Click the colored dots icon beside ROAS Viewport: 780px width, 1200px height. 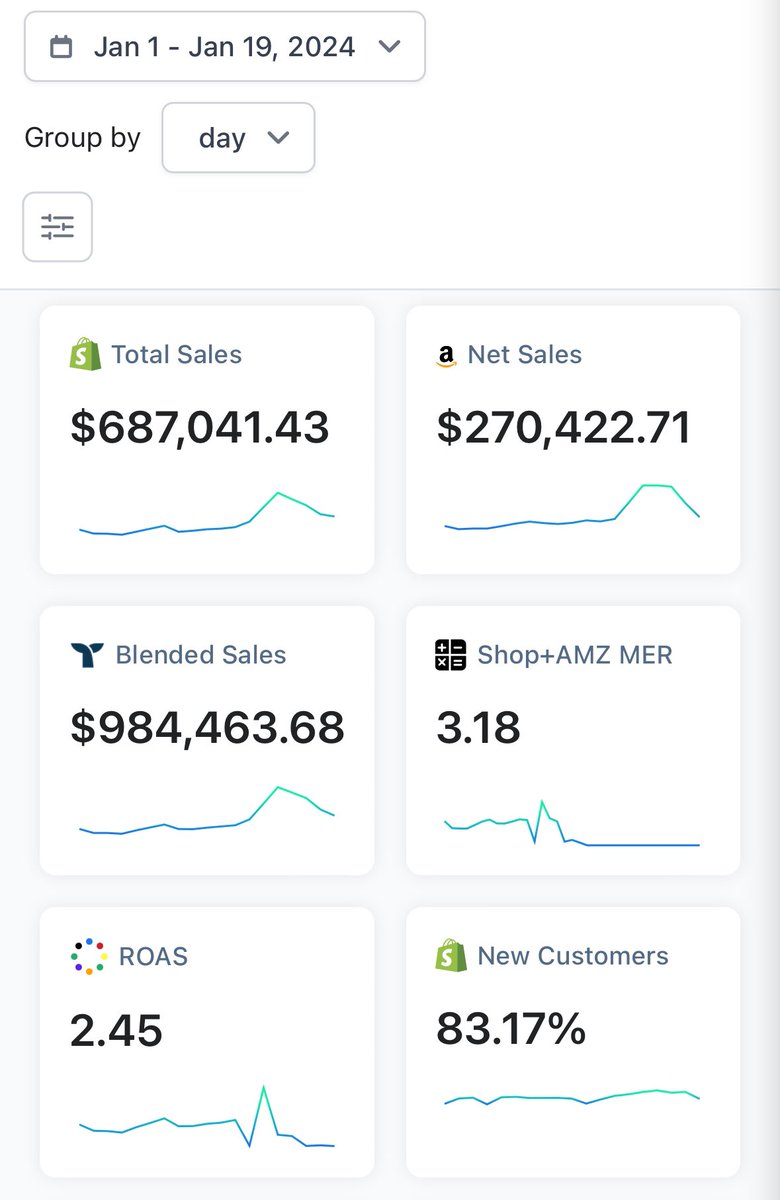[x=88, y=956]
